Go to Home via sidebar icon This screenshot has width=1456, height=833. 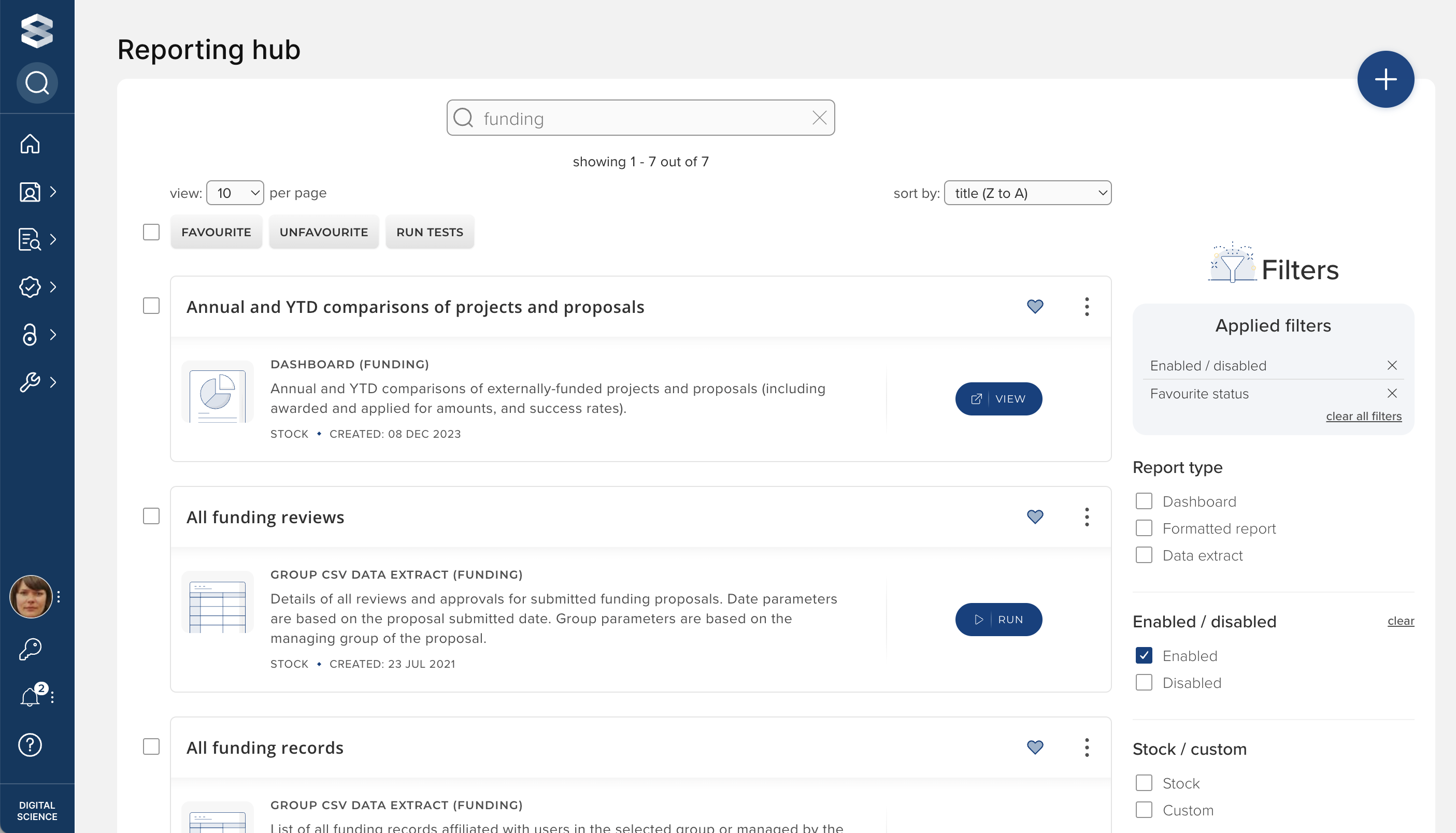point(30,143)
